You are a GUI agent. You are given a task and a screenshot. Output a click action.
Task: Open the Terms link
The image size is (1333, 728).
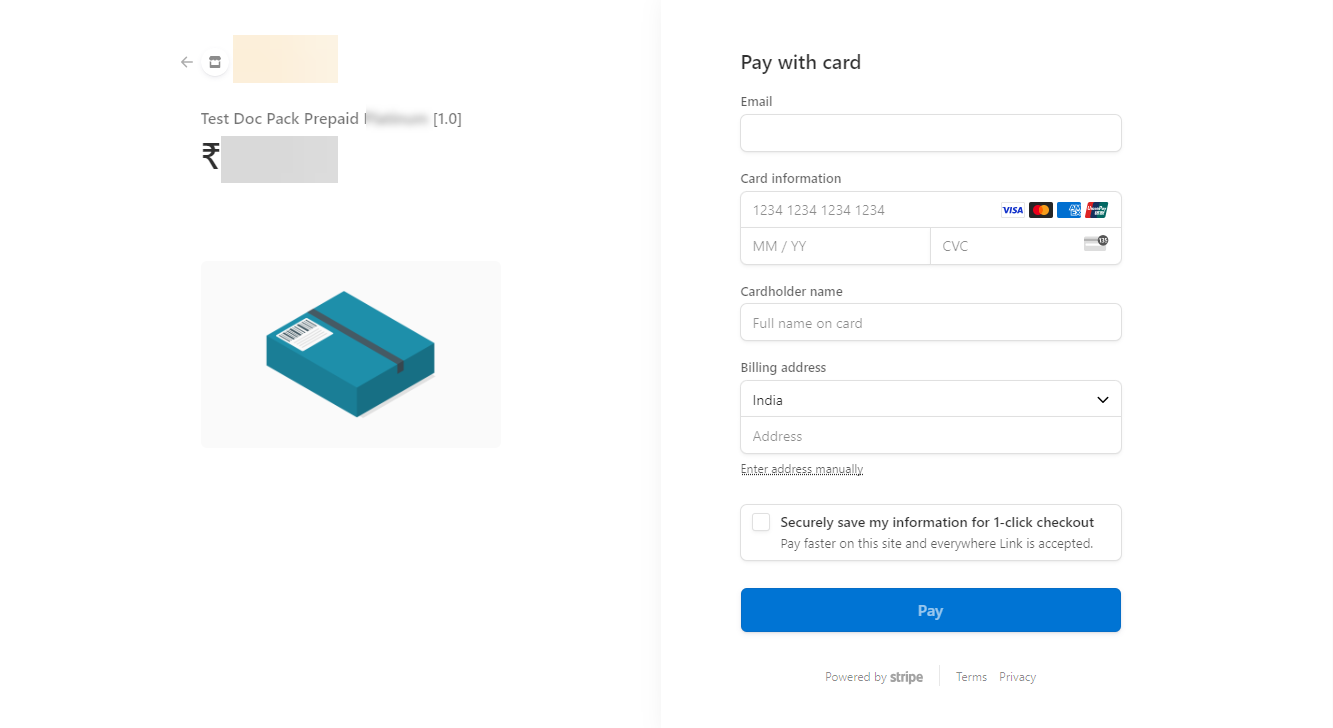970,677
